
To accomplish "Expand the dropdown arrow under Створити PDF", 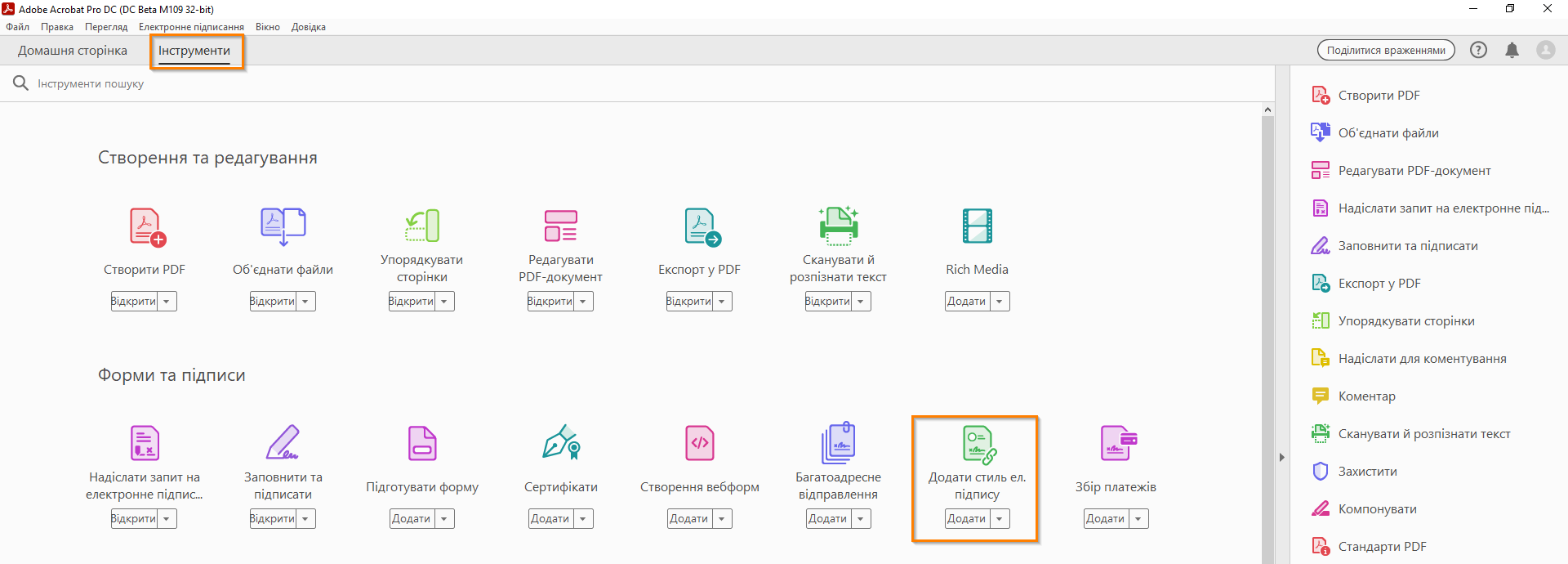I will 167,302.
